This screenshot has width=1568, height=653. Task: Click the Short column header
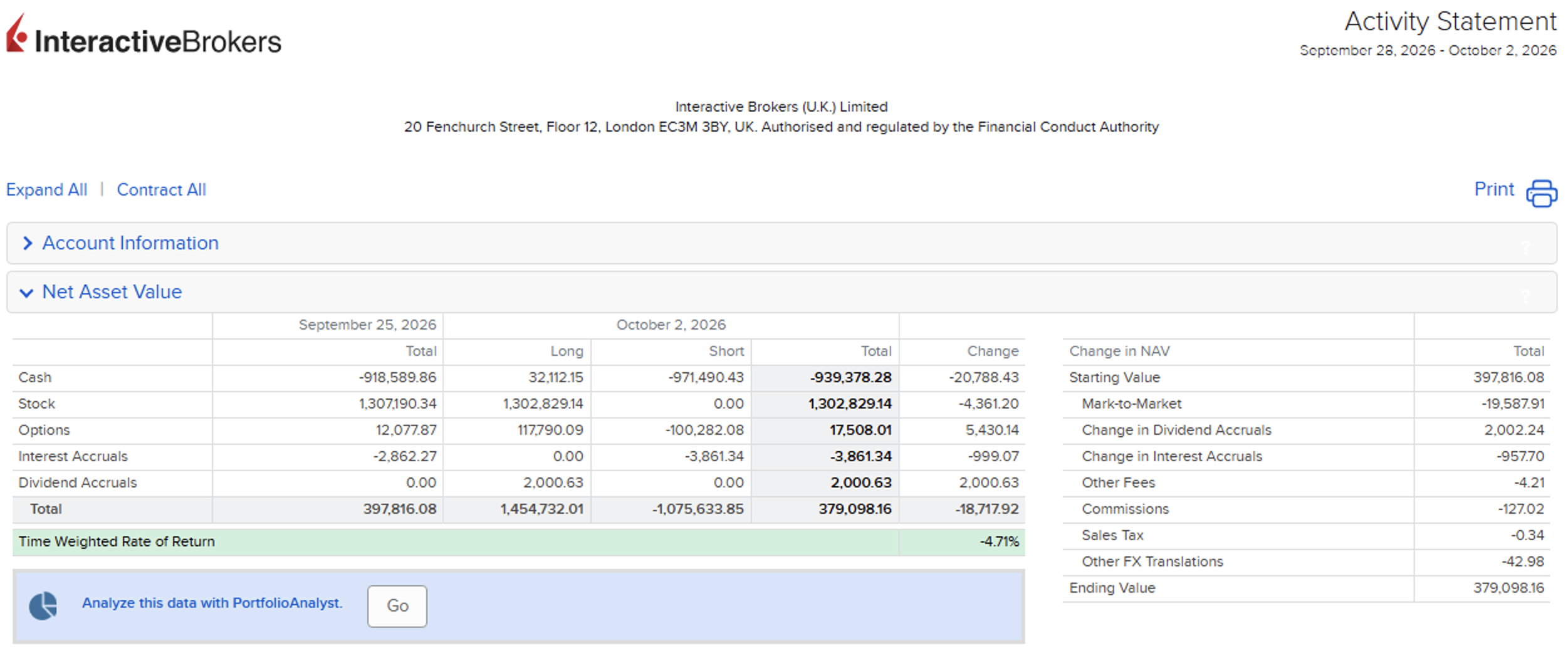click(x=726, y=351)
